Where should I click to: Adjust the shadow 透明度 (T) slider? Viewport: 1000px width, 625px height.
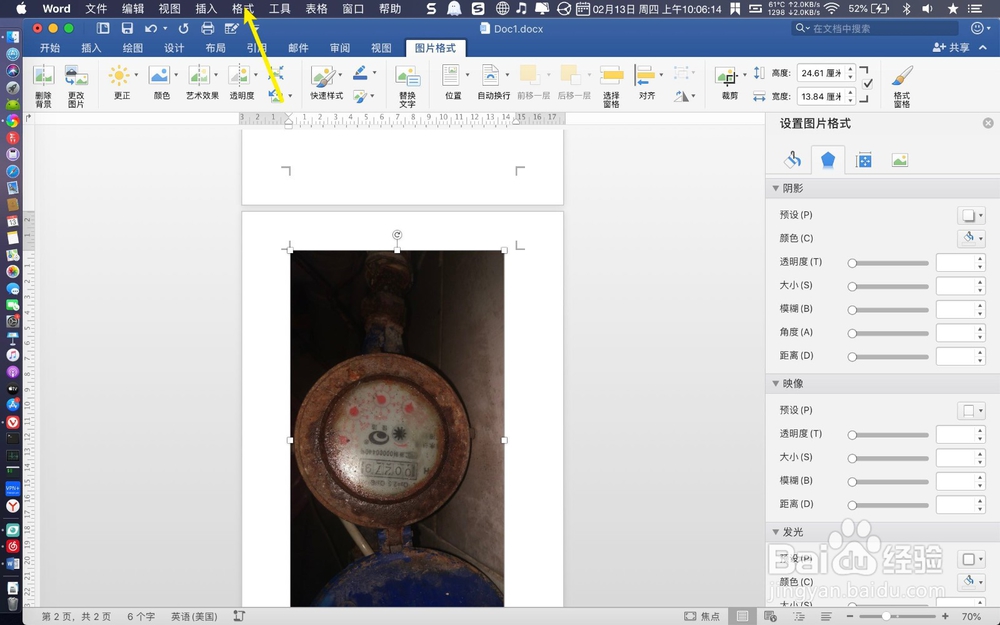click(888, 263)
